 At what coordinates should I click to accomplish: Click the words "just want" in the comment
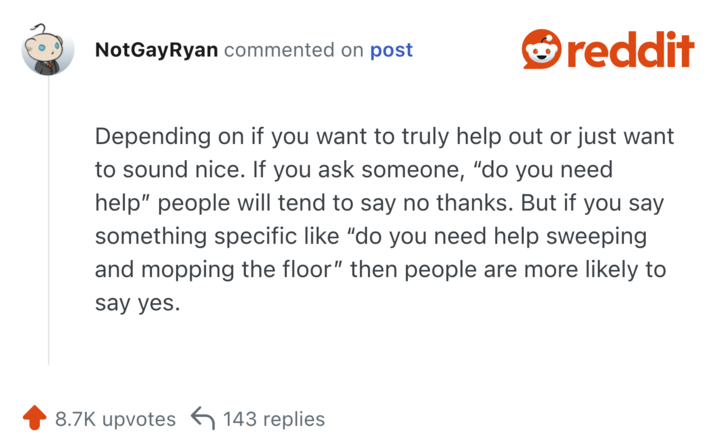click(x=628, y=136)
